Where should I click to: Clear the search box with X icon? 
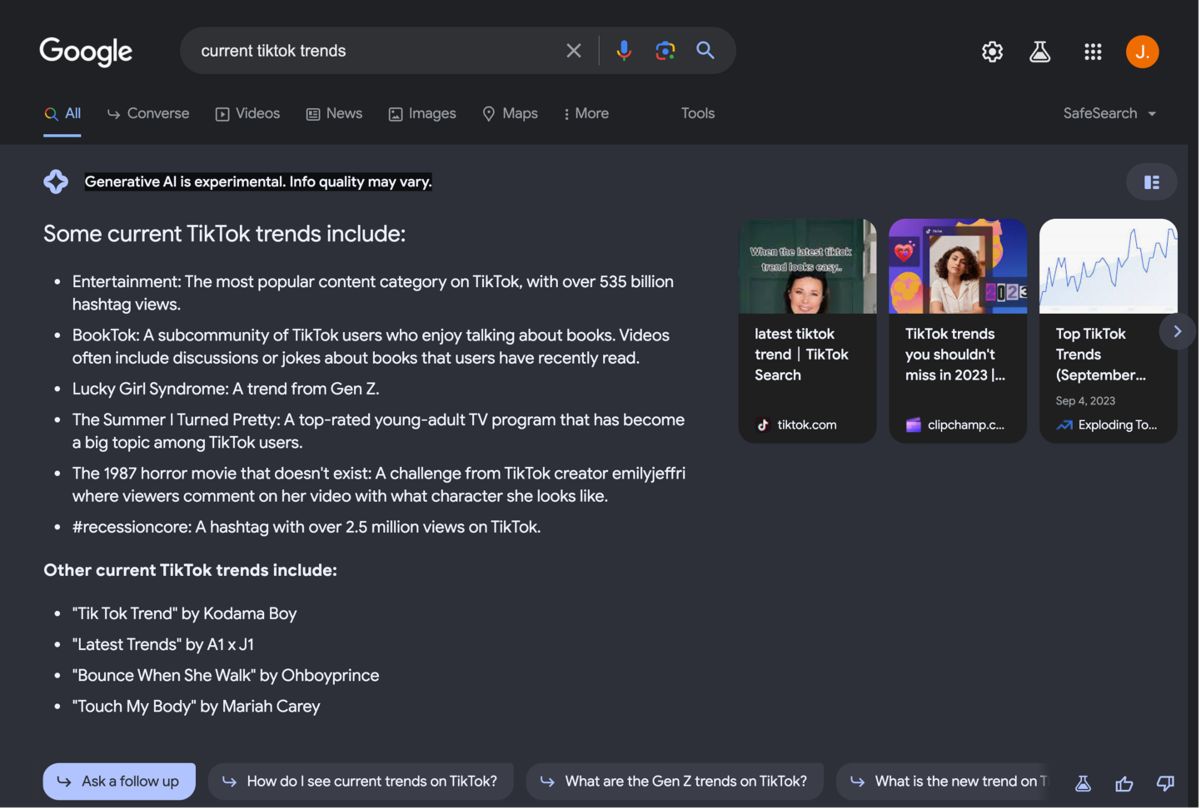click(574, 51)
